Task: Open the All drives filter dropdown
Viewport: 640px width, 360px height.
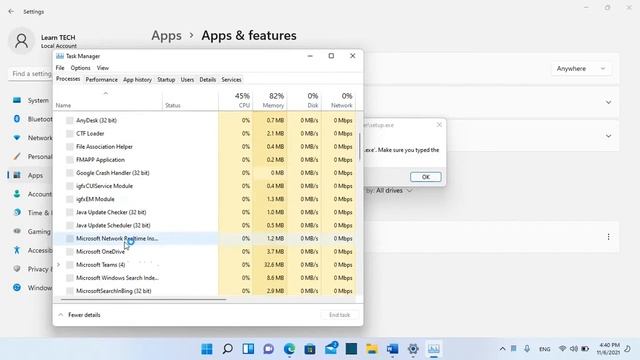Action: tap(394, 191)
